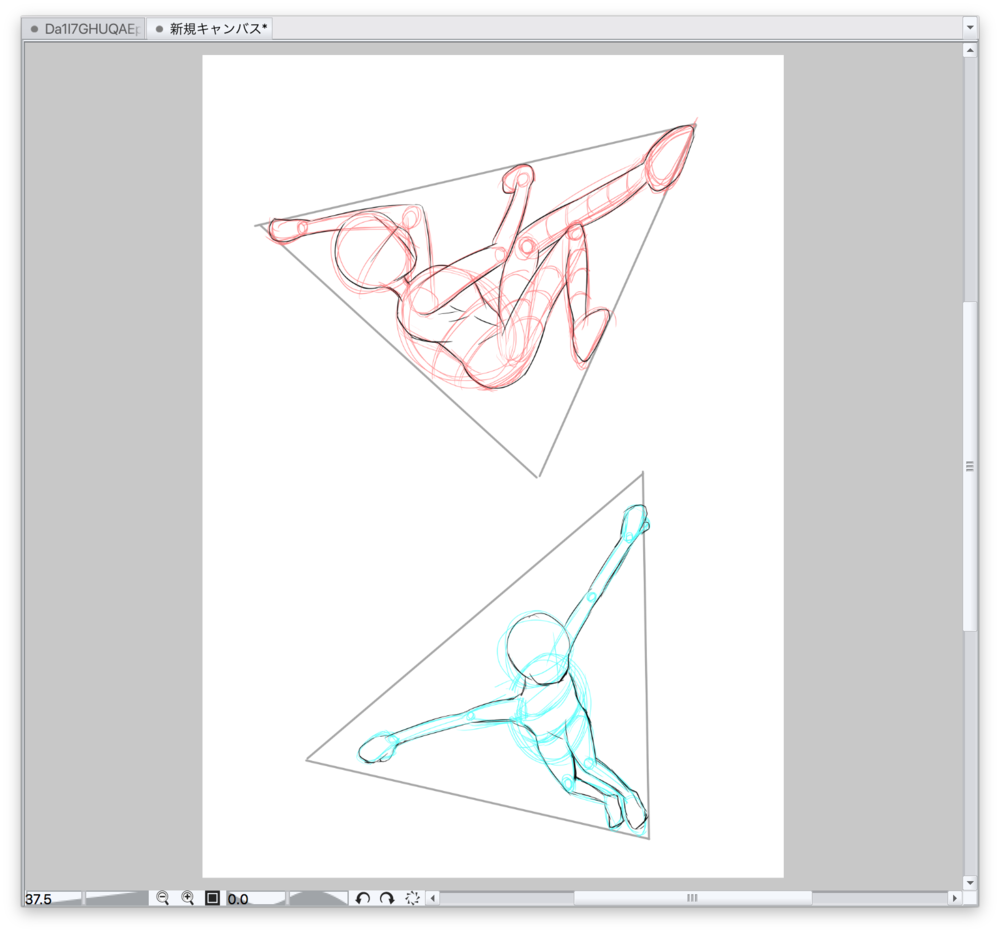1000x933 pixels.
Task: Rotate canvas left with the counterclockwise arrow
Action: coord(363,898)
